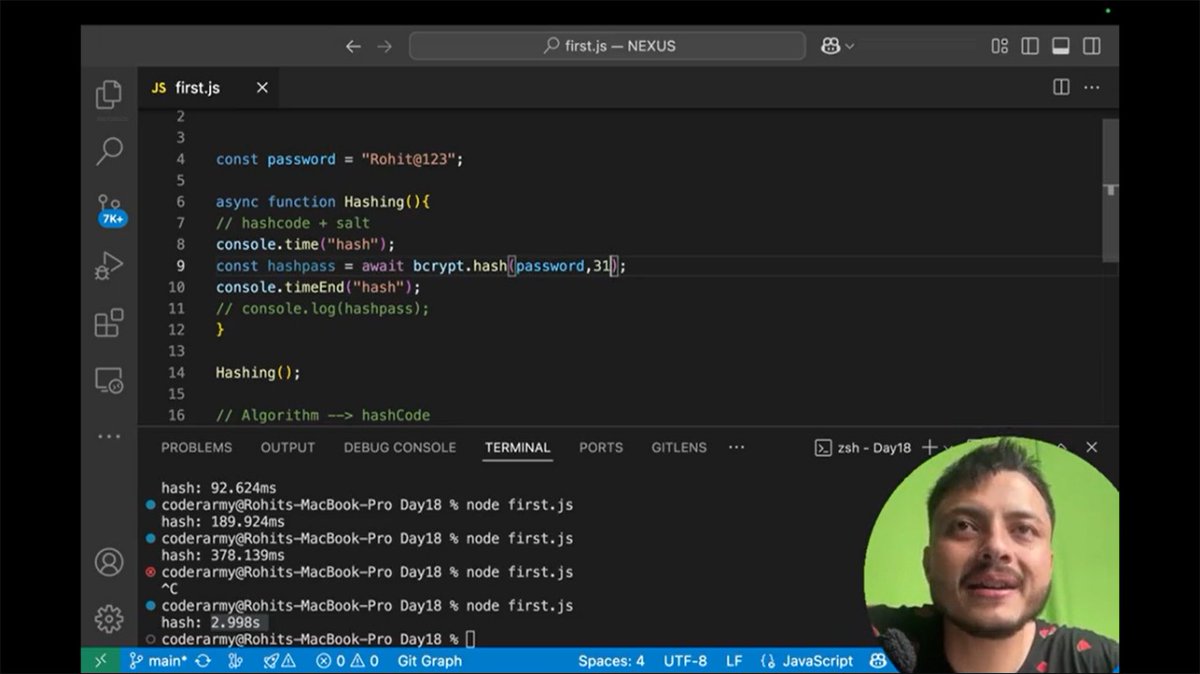Create a new terminal with plus
This screenshot has height=674, width=1200.
click(929, 447)
